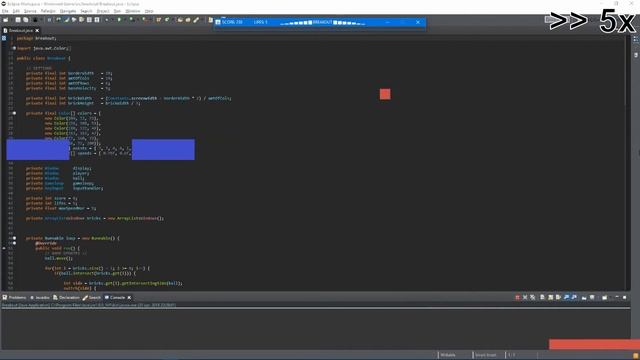Click the Remove Launch console icon

tap(525, 298)
